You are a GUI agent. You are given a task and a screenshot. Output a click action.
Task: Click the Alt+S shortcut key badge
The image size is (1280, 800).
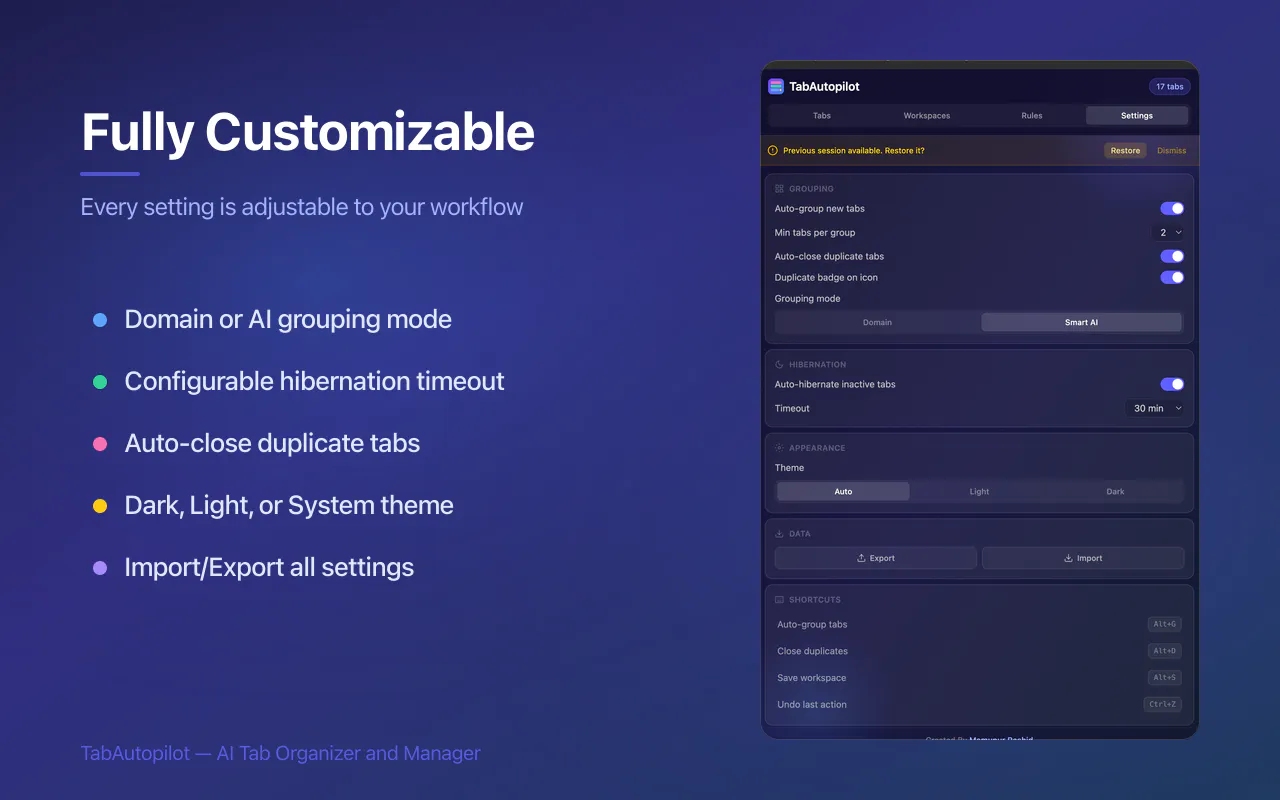1166,678
